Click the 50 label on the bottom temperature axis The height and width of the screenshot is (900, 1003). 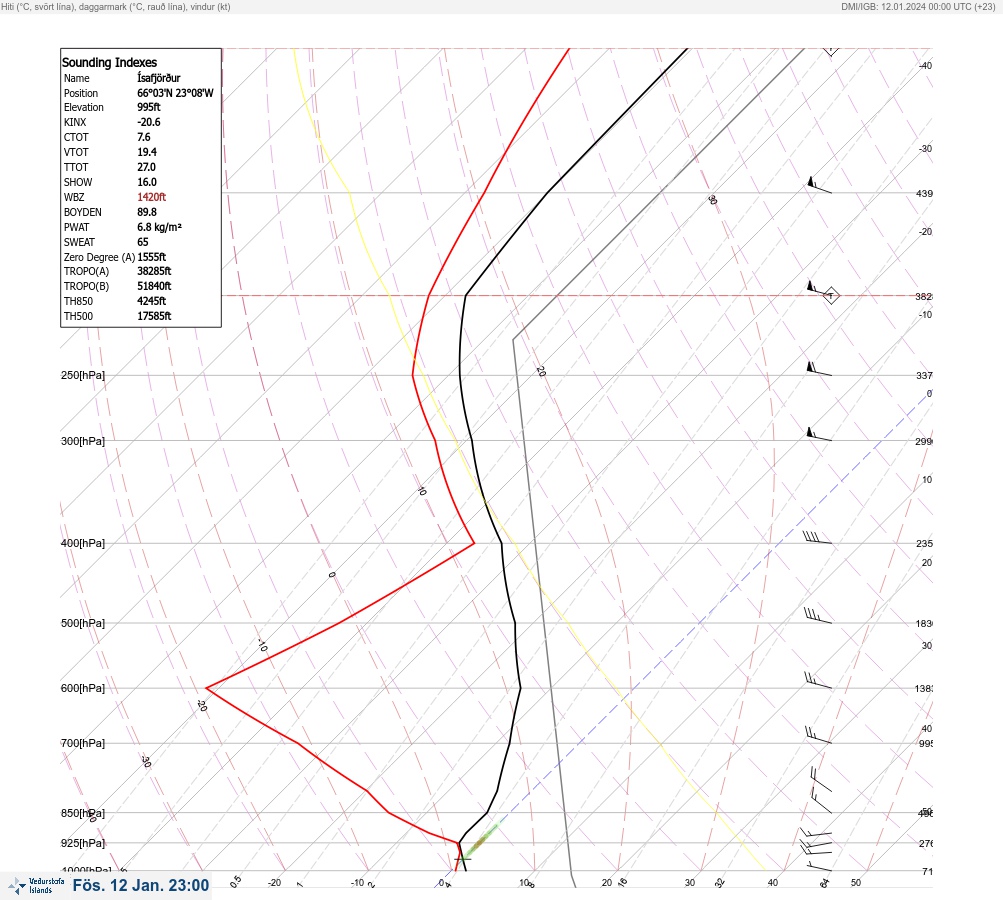856,883
